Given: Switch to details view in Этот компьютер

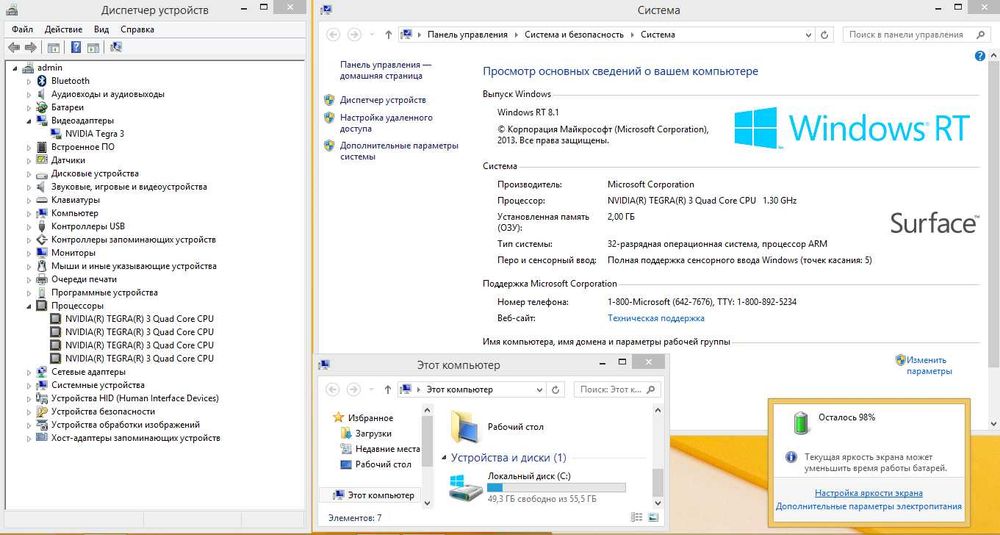Looking at the screenshot, I should pyautogui.click(x=636, y=517).
